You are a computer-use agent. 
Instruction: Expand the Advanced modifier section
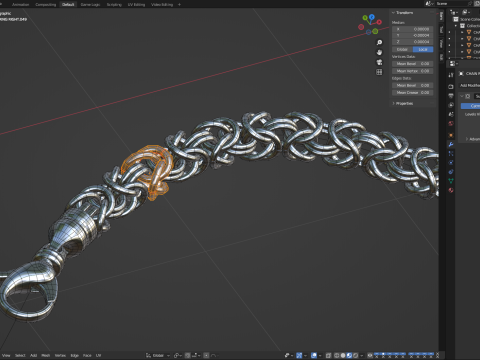point(467,139)
